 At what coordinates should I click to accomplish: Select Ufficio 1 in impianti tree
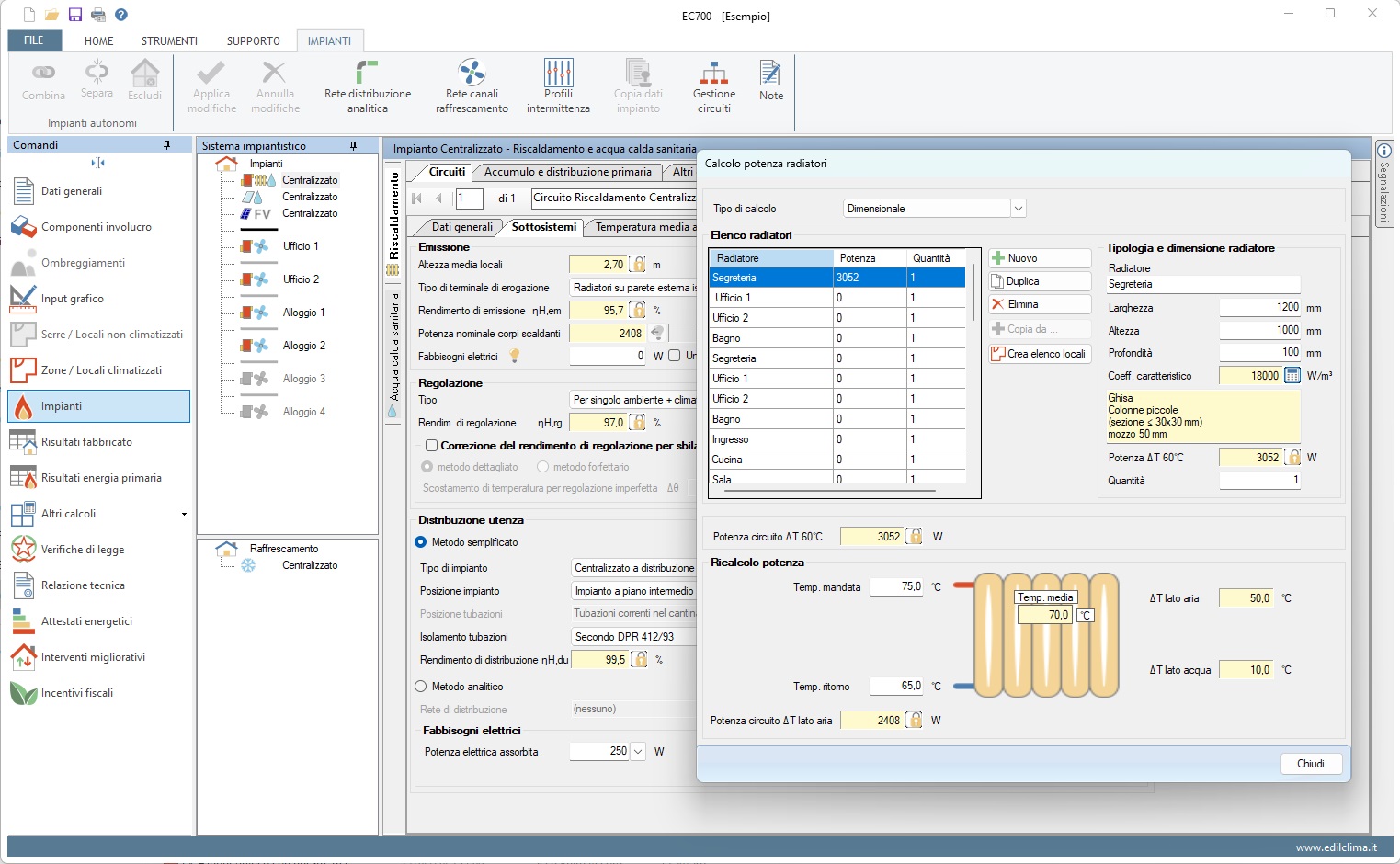[301, 246]
